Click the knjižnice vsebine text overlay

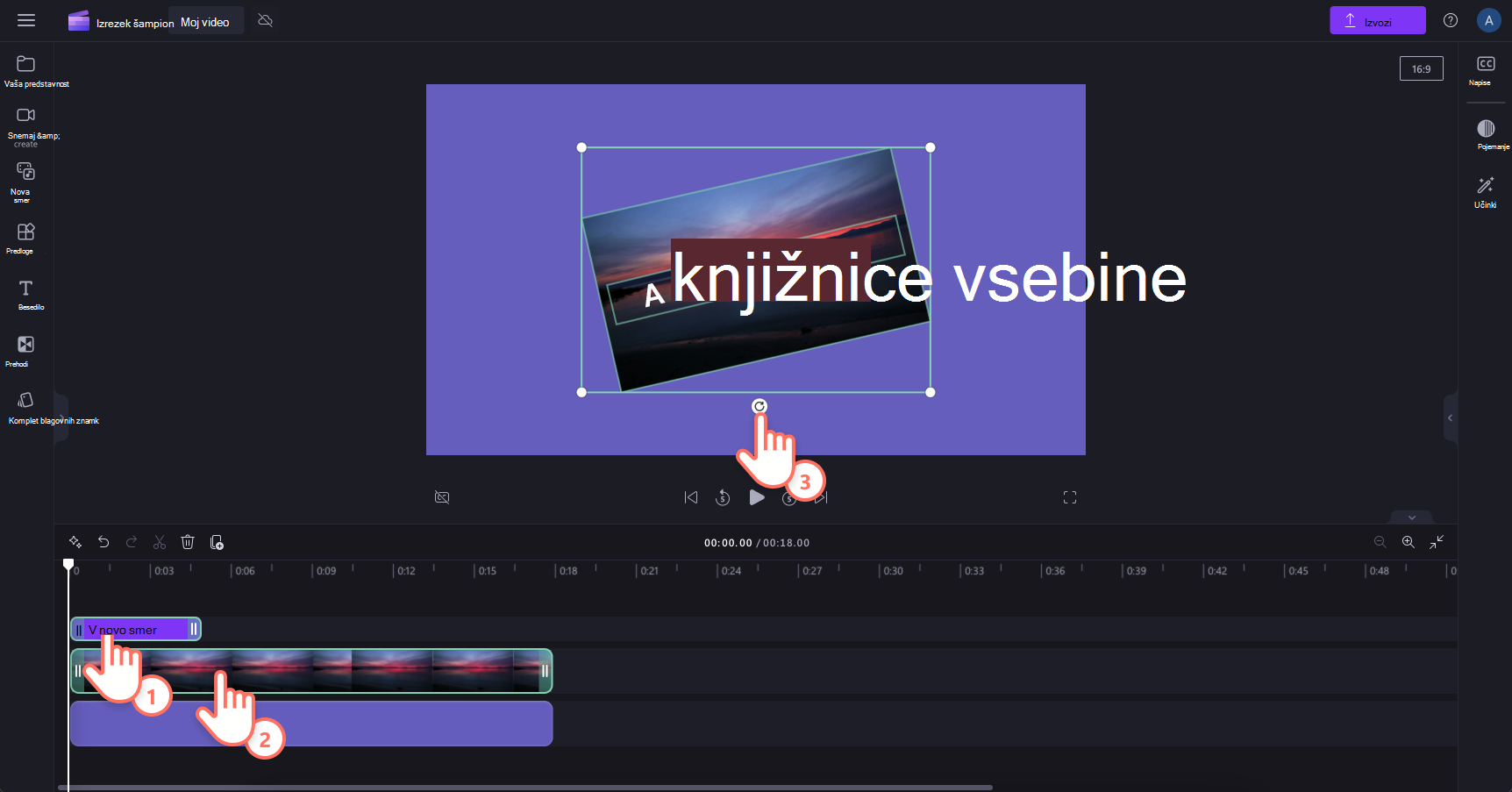click(930, 279)
